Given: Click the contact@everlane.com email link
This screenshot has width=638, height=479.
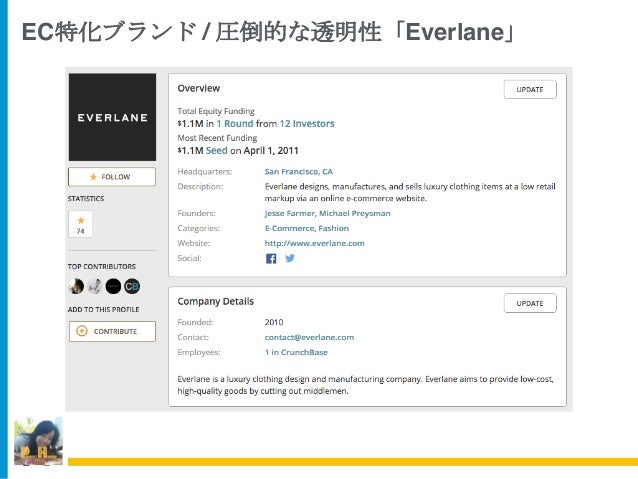Looking at the screenshot, I should [309, 337].
